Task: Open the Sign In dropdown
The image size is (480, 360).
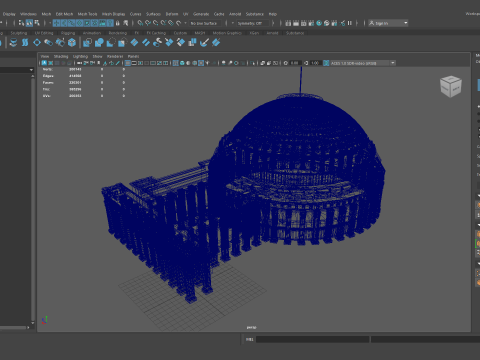Action: coord(388,23)
